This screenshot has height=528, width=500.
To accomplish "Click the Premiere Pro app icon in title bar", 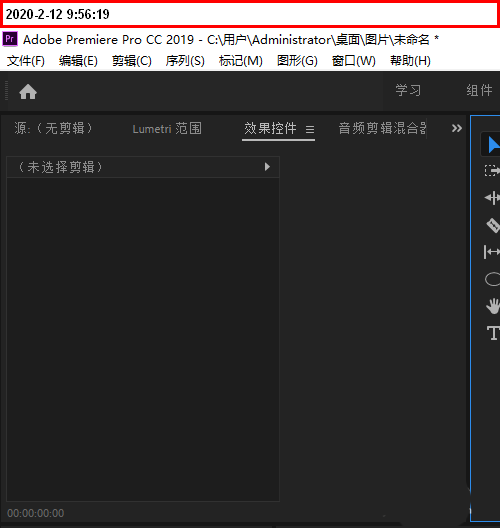I will click(10, 39).
